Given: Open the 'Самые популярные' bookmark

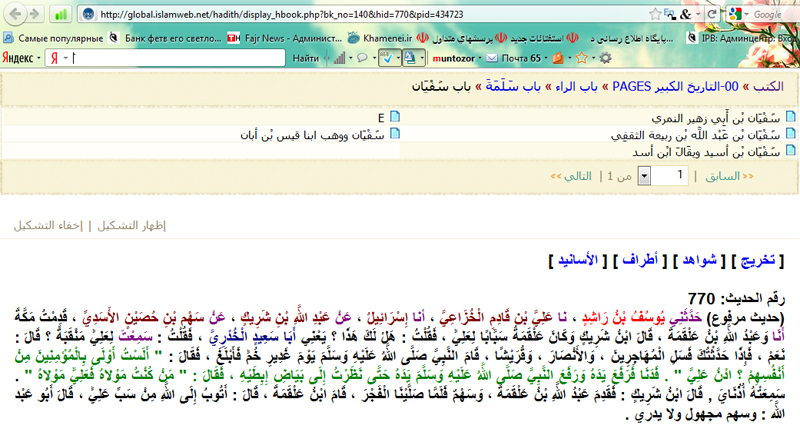Looking at the screenshot, I should [53, 38].
